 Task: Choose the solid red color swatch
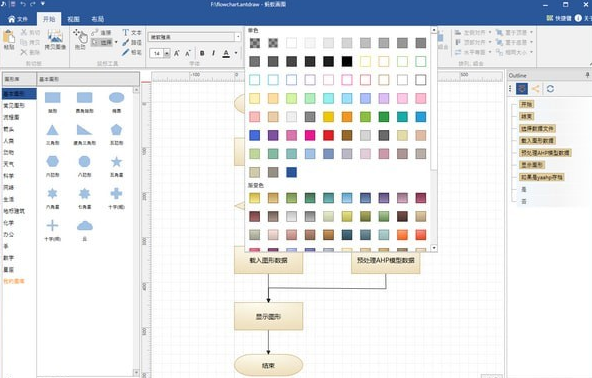point(328,135)
